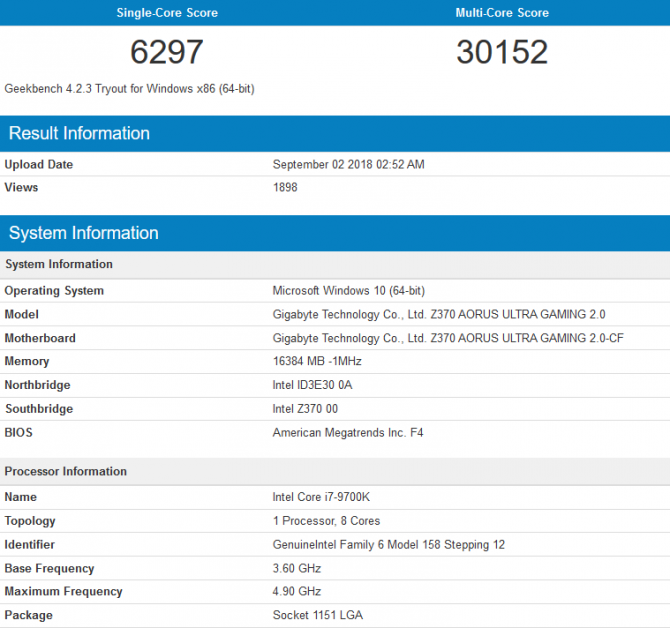Select the 3.60 GHz value
The height and width of the screenshot is (628, 670).
coord(297,569)
